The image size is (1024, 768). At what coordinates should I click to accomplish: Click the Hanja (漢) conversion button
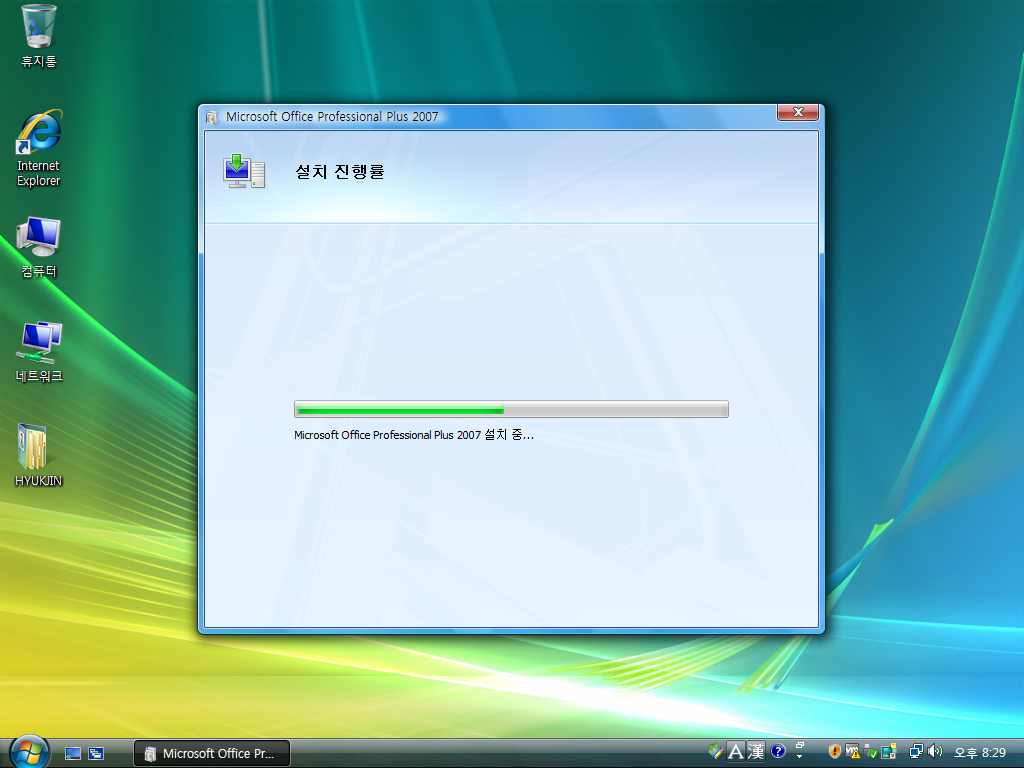(756, 752)
